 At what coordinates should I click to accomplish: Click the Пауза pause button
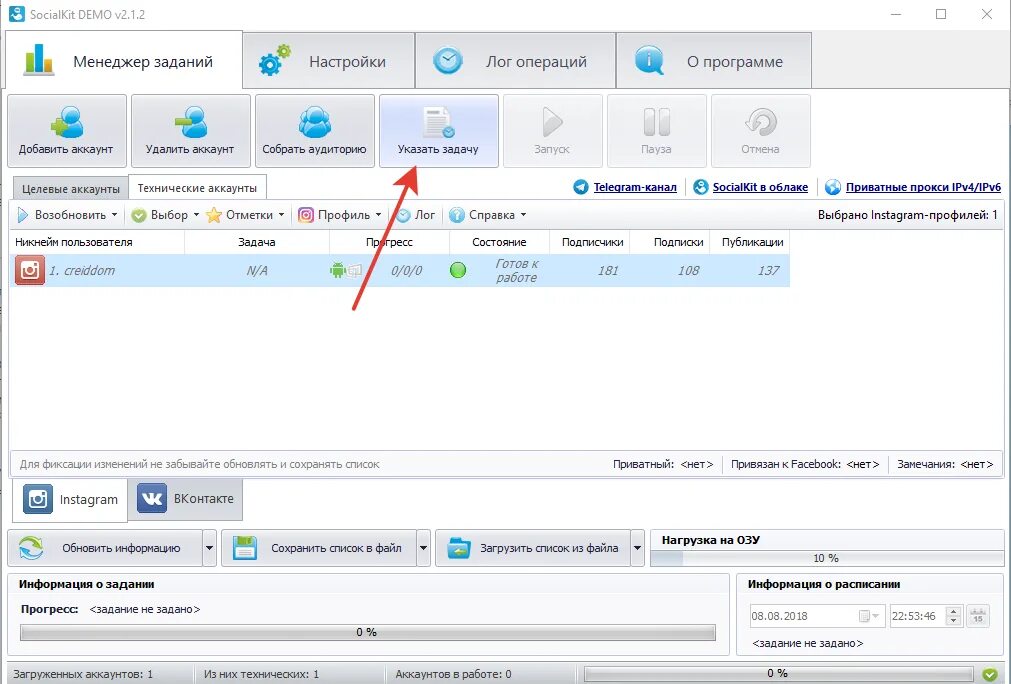[656, 131]
